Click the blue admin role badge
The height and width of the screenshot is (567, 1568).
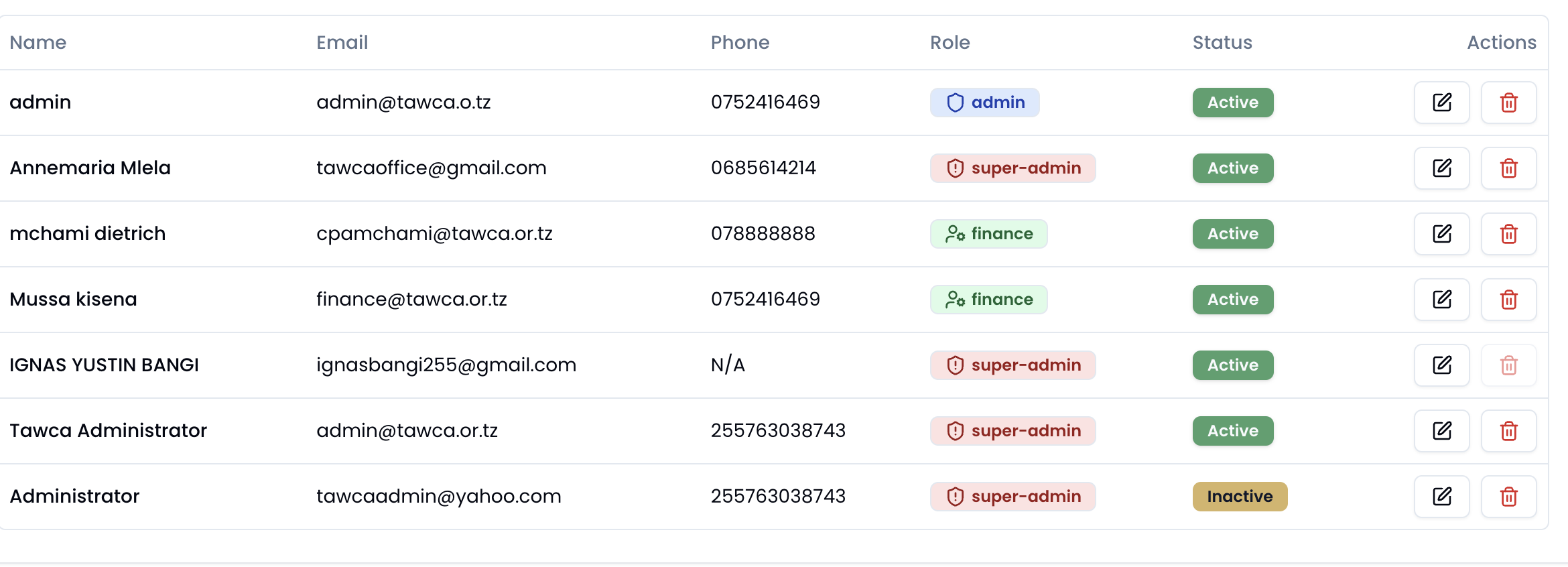[x=984, y=103]
